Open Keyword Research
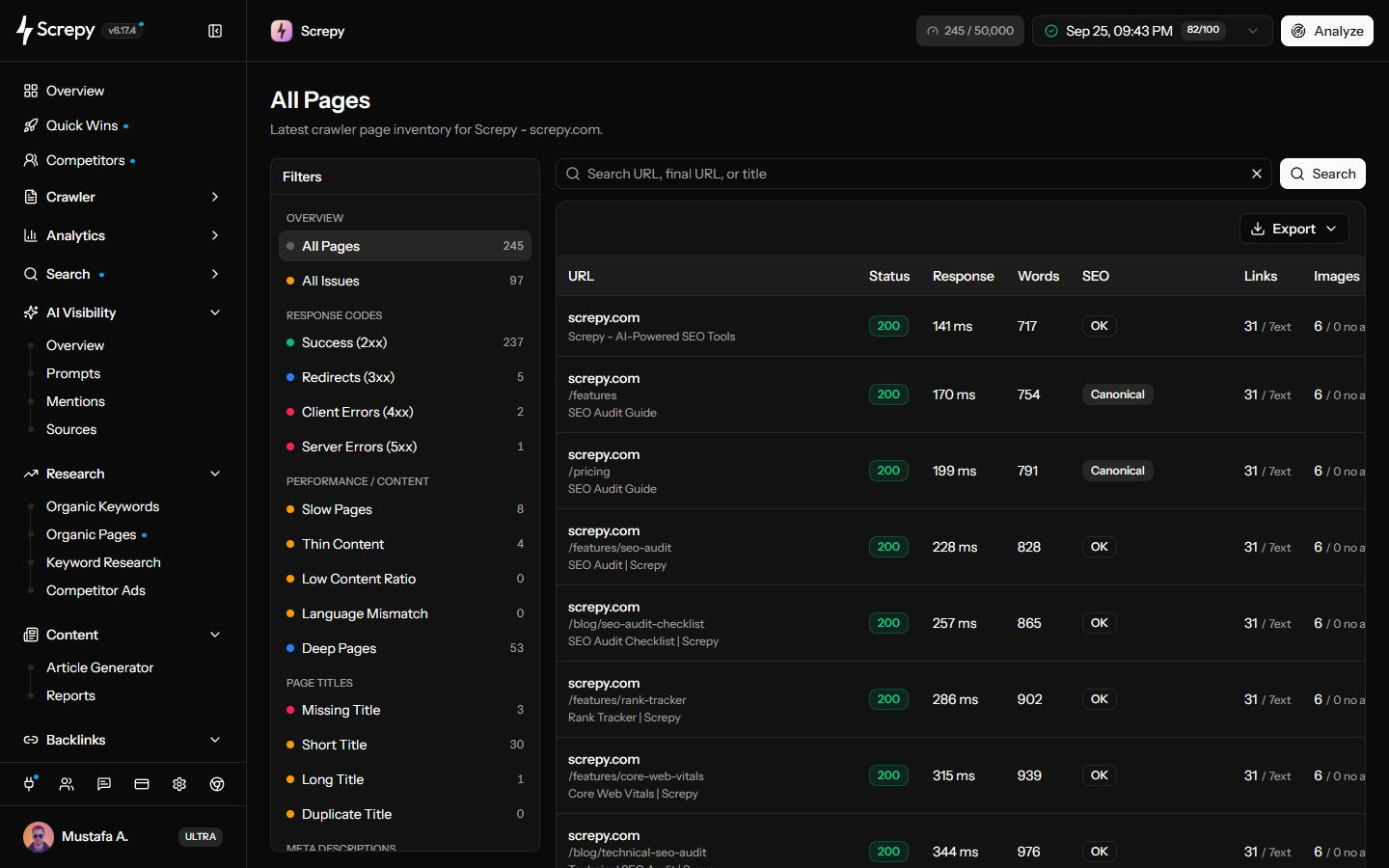 103,562
